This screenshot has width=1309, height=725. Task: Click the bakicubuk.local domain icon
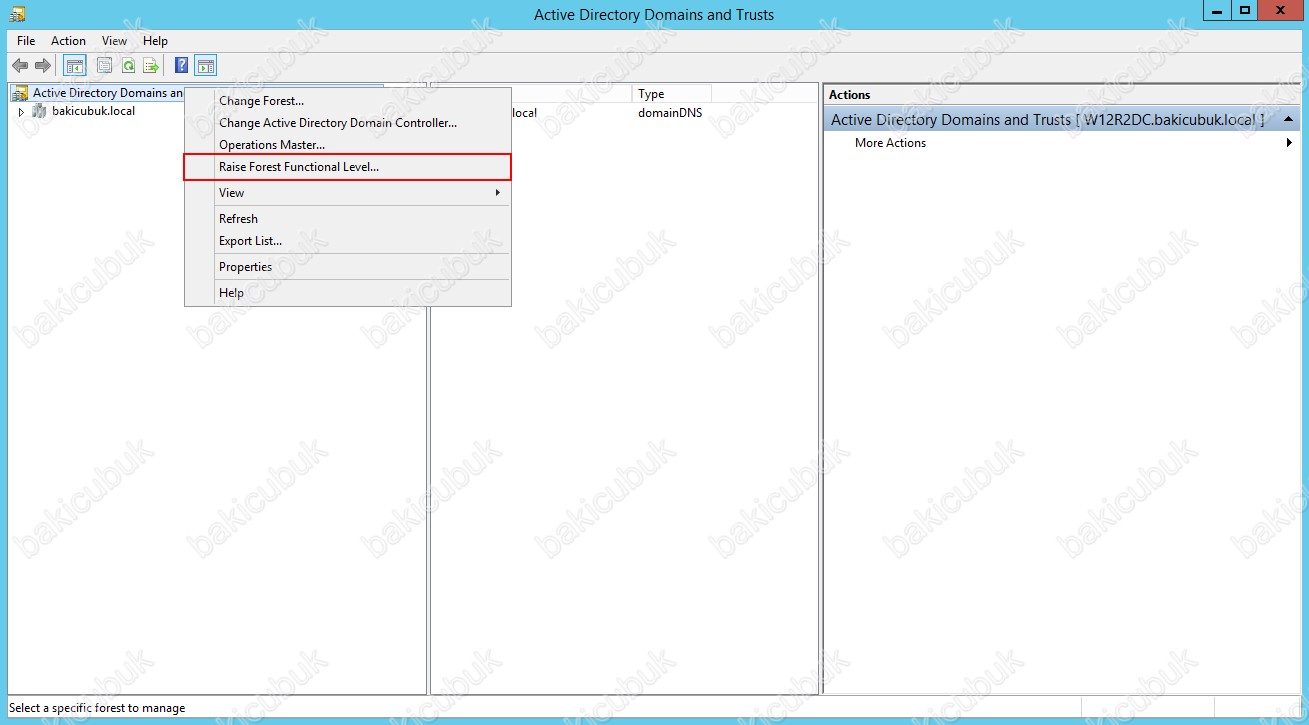[39, 111]
